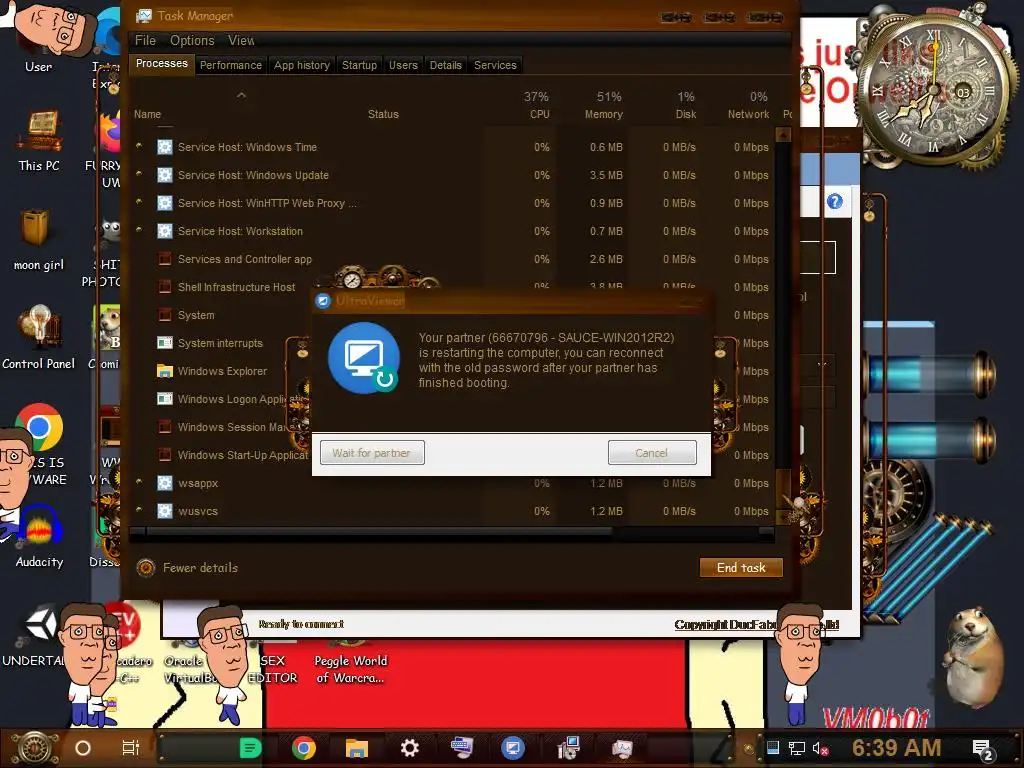This screenshot has height=768, width=1024.
Task: Click the muted volume tray icon
Action: pyautogui.click(x=820, y=748)
